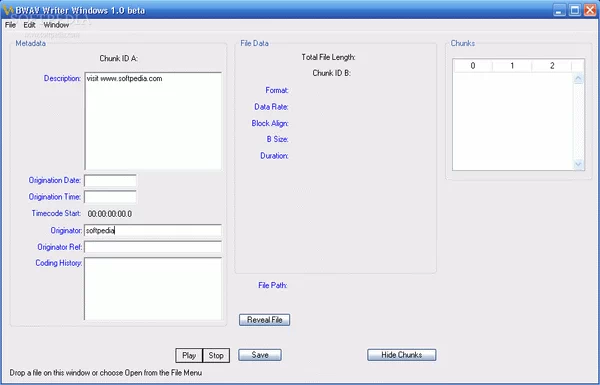Save the file with the Save button
The image size is (600, 385).
260,355
